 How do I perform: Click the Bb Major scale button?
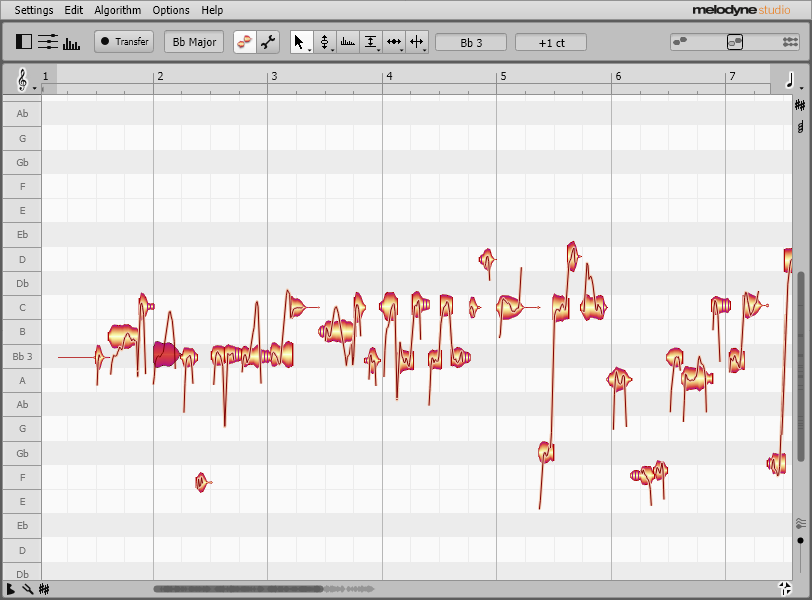pyautogui.click(x=194, y=42)
